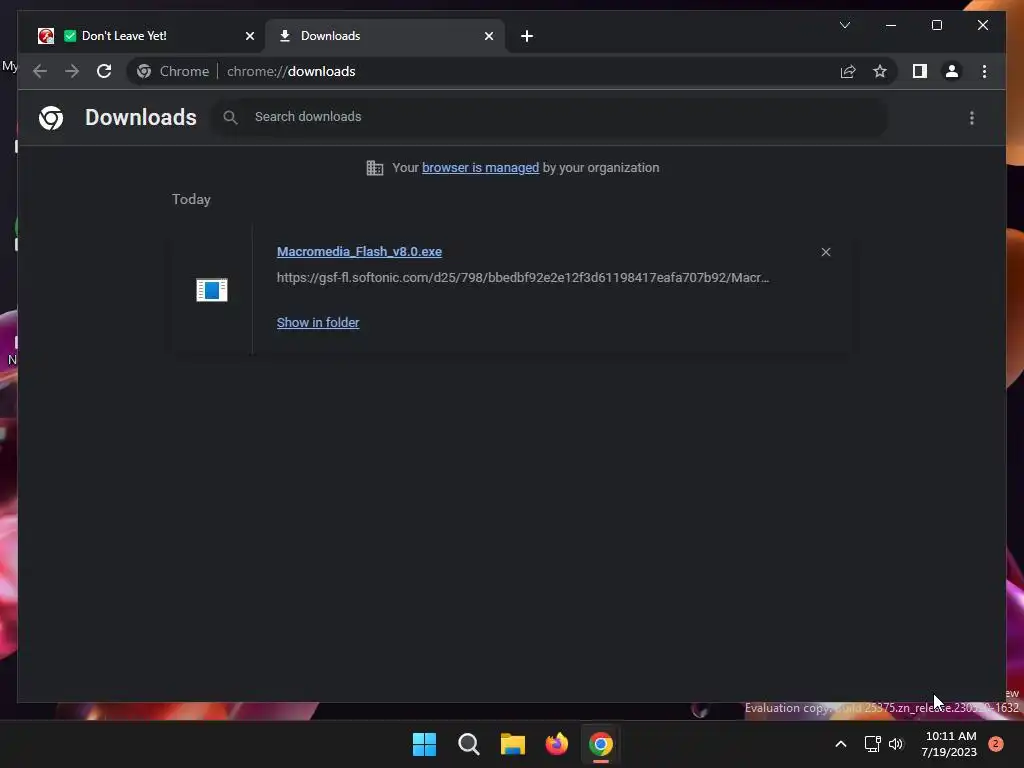Open Macromedia_Flash_v8.0.exe file link
Viewport: 1024px width, 768px height.
(x=359, y=251)
